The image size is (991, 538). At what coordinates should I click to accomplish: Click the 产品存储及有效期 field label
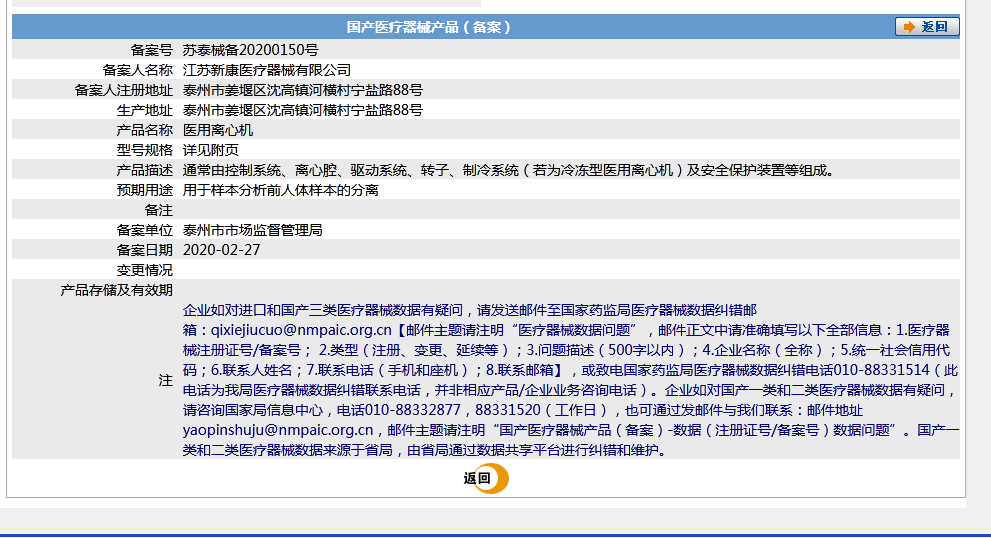[117, 290]
